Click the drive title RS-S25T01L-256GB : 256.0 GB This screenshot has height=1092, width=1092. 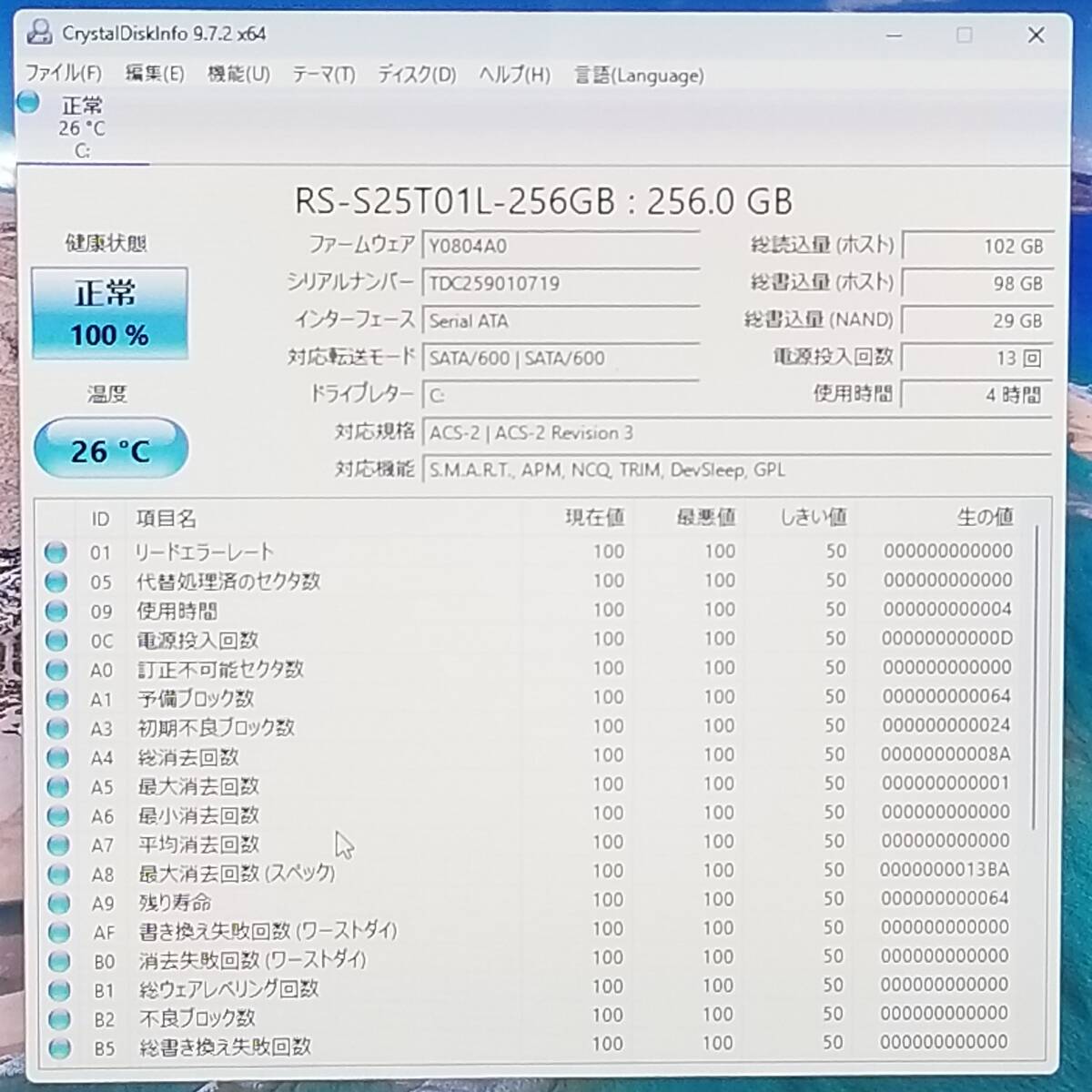click(x=543, y=201)
